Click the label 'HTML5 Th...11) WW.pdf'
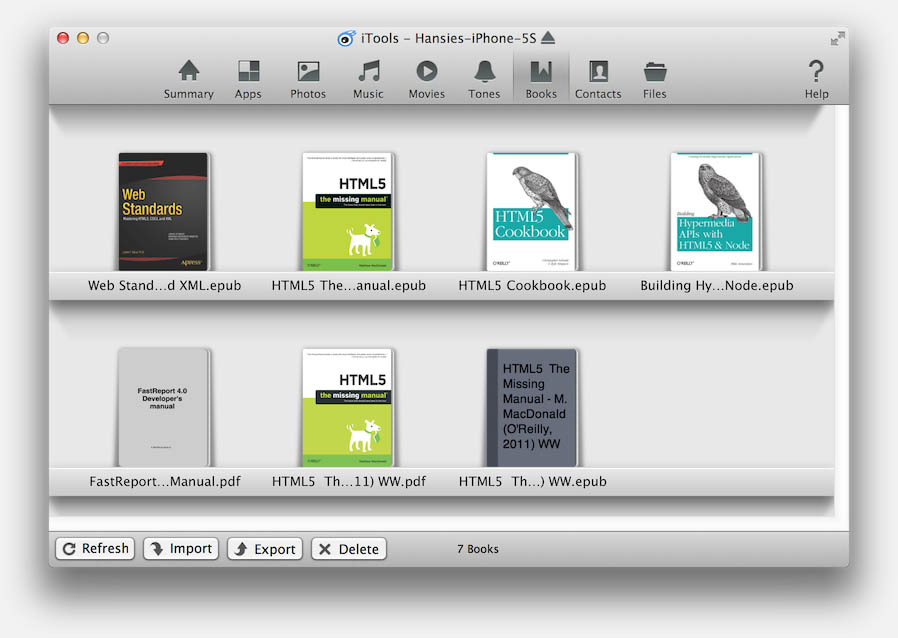898x638 pixels. pyautogui.click(x=349, y=481)
